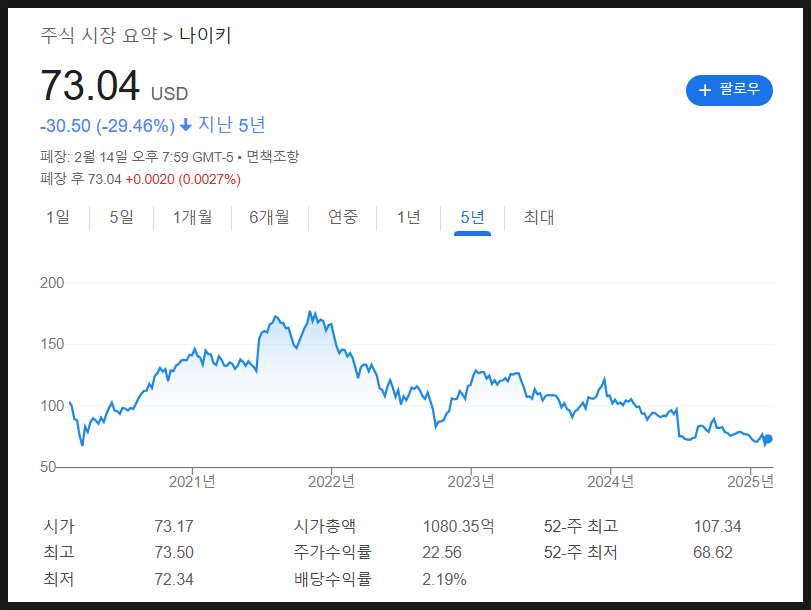Select the 5일 time range tab
Screen dimensions: 811x610
(122, 217)
